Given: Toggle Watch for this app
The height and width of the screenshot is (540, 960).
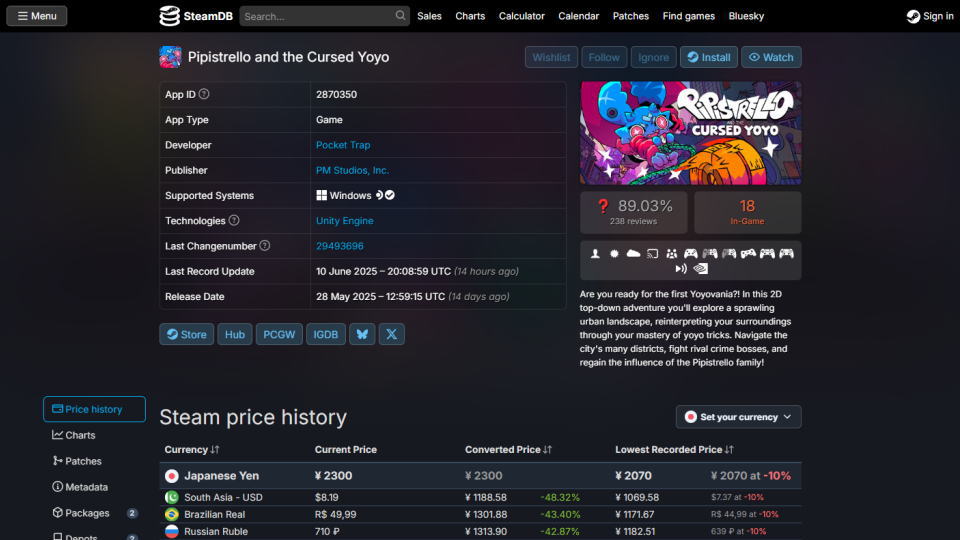Looking at the screenshot, I should point(771,57).
